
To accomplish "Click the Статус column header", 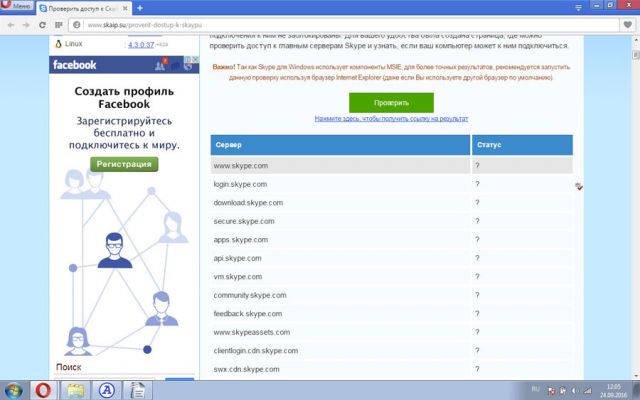I will [522, 145].
